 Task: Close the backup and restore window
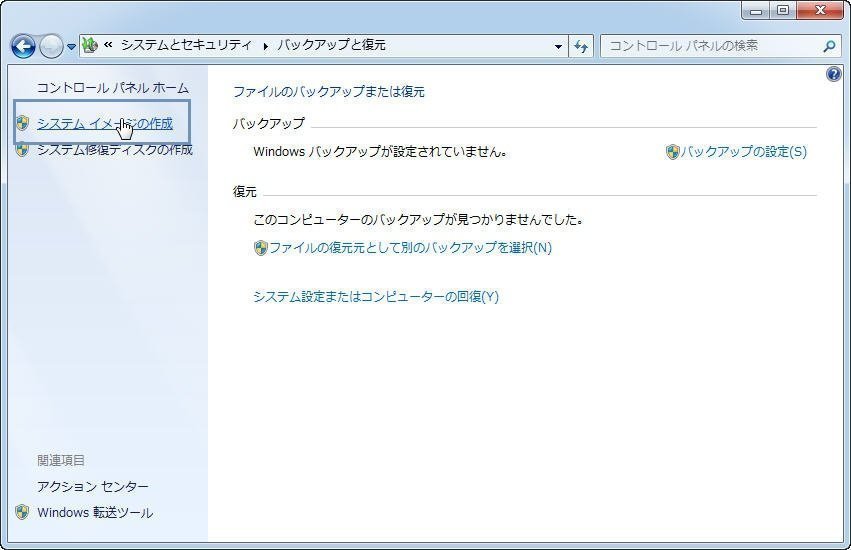820,11
